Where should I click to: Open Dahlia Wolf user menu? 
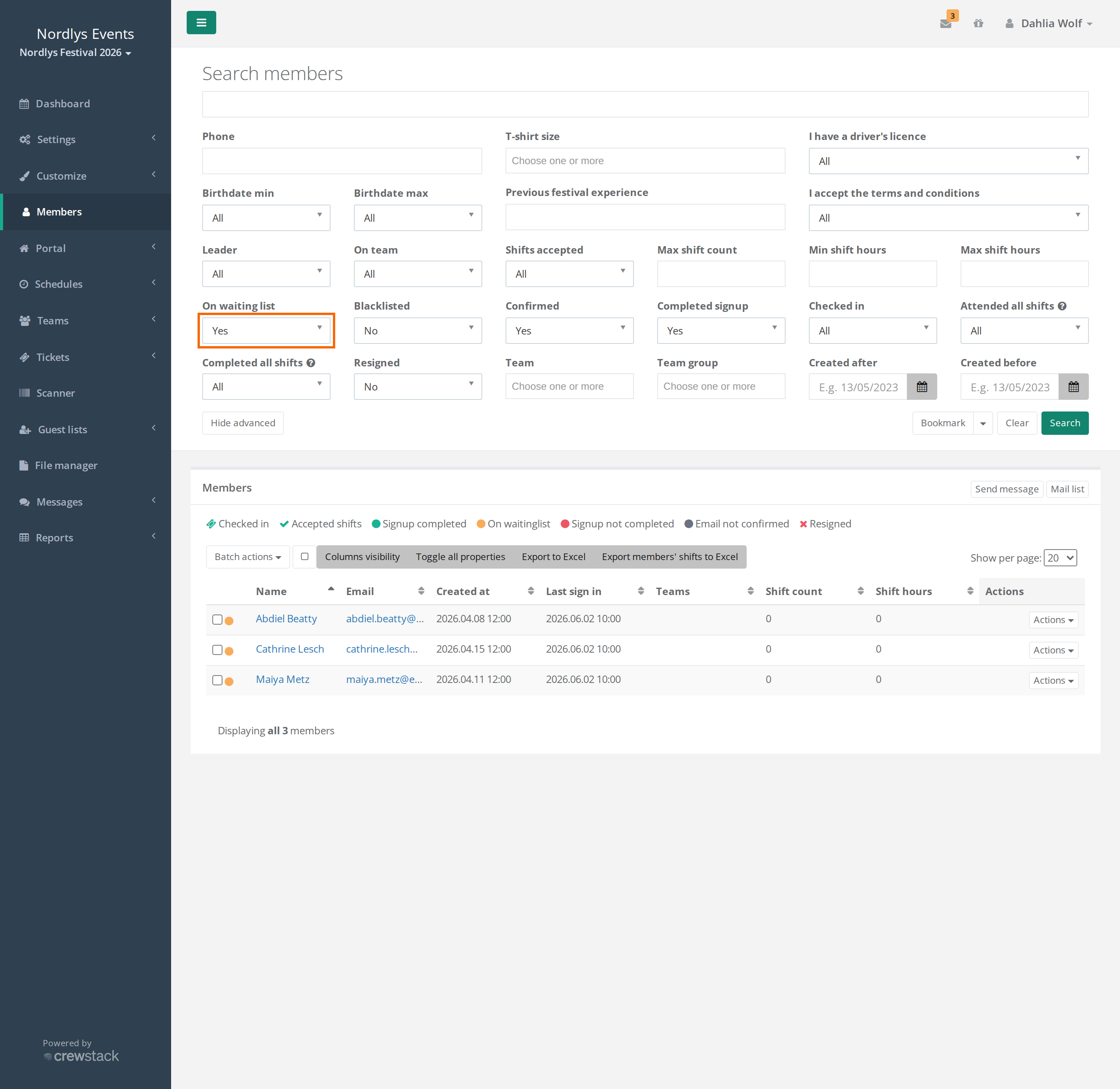coord(1049,23)
